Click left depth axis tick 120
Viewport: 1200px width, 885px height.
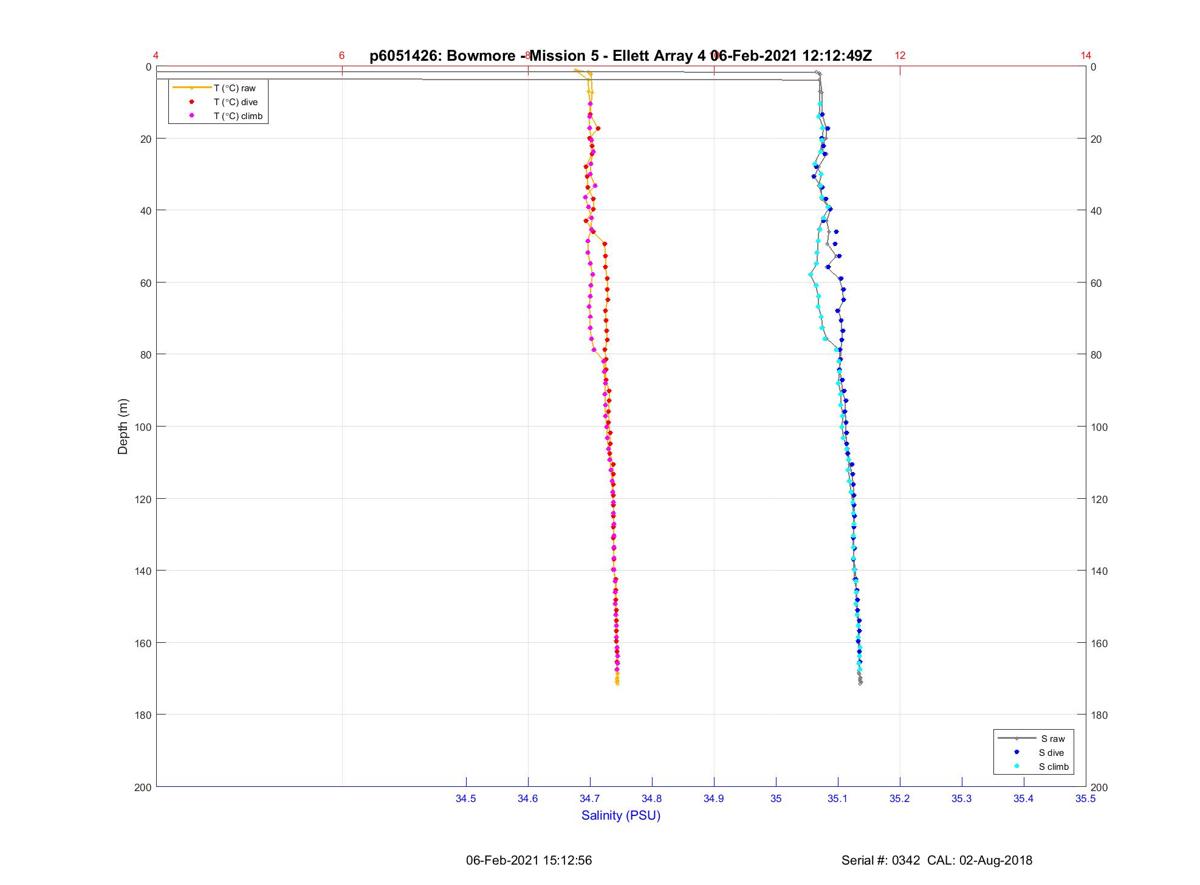pos(142,499)
